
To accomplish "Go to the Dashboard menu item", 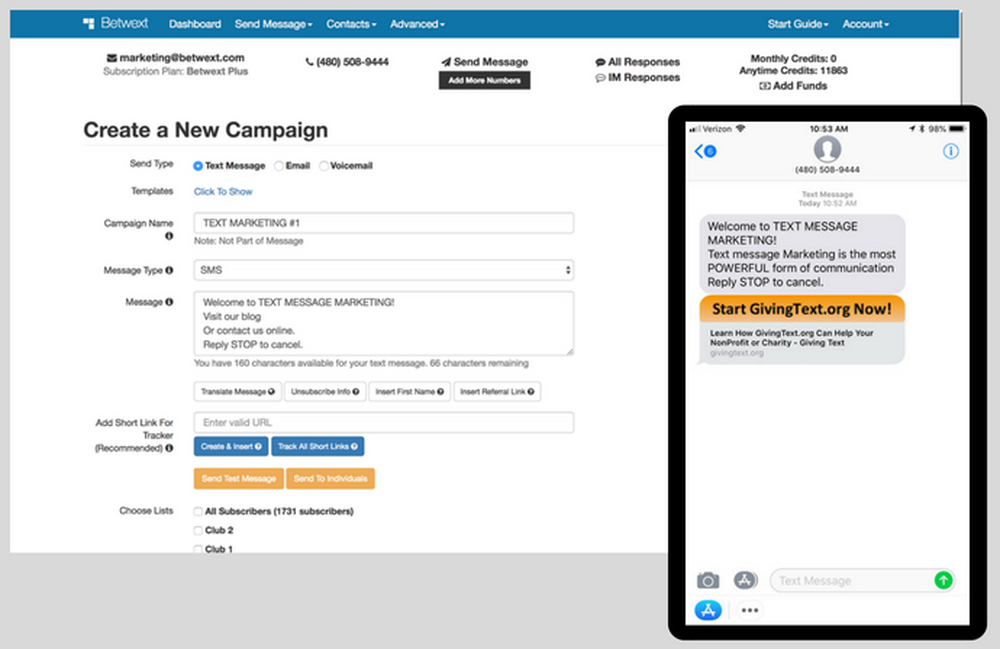I will (x=194, y=23).
